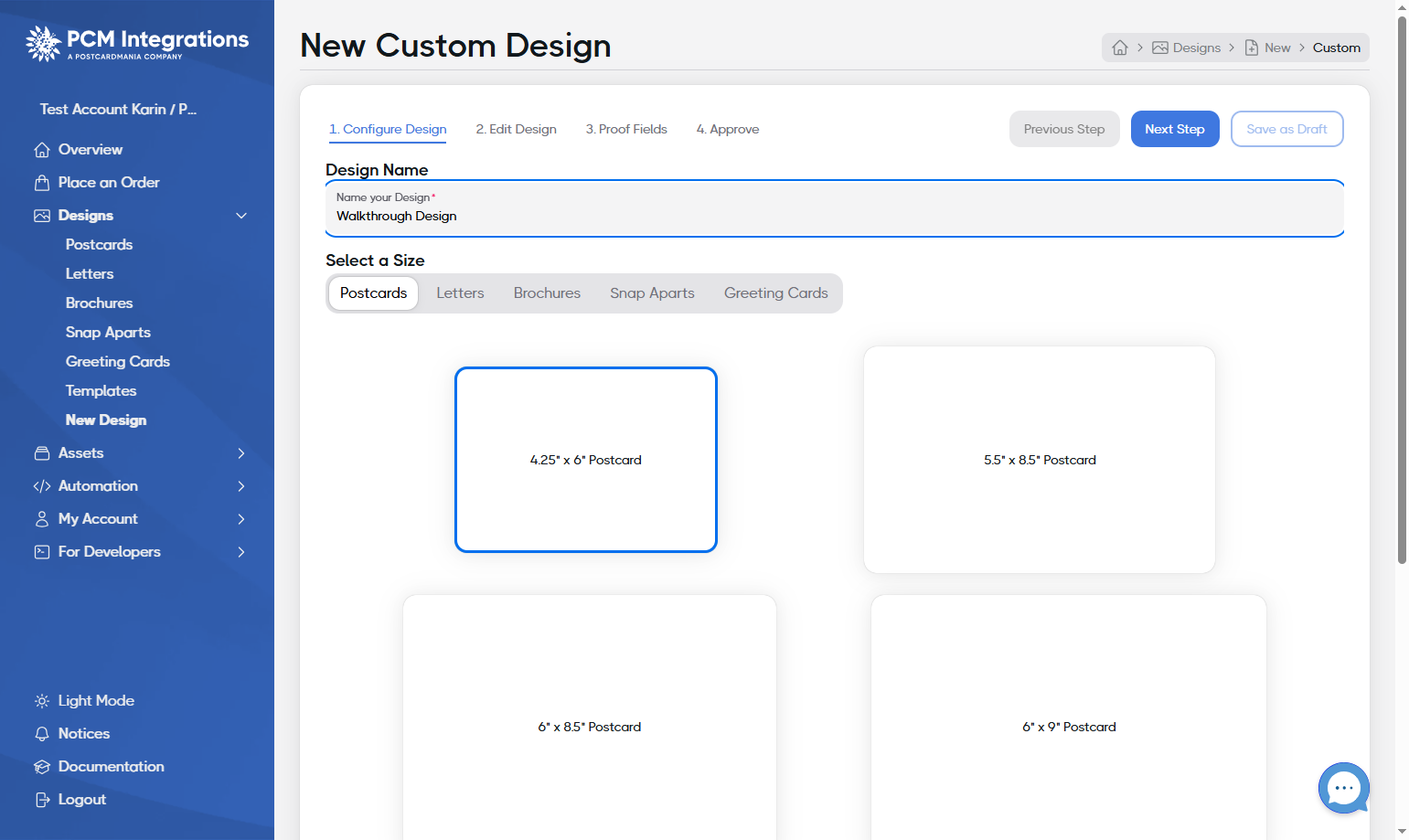Click the breadcrumb New file icon
This screenshot has height=840, width=1409.
(x=1252, y=48)
